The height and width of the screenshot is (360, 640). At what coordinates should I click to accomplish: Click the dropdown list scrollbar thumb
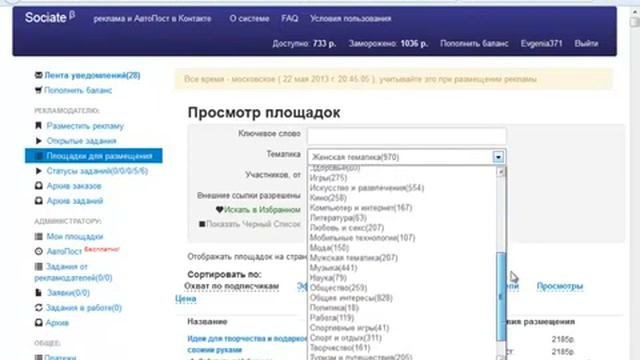[x=501, y=296]
